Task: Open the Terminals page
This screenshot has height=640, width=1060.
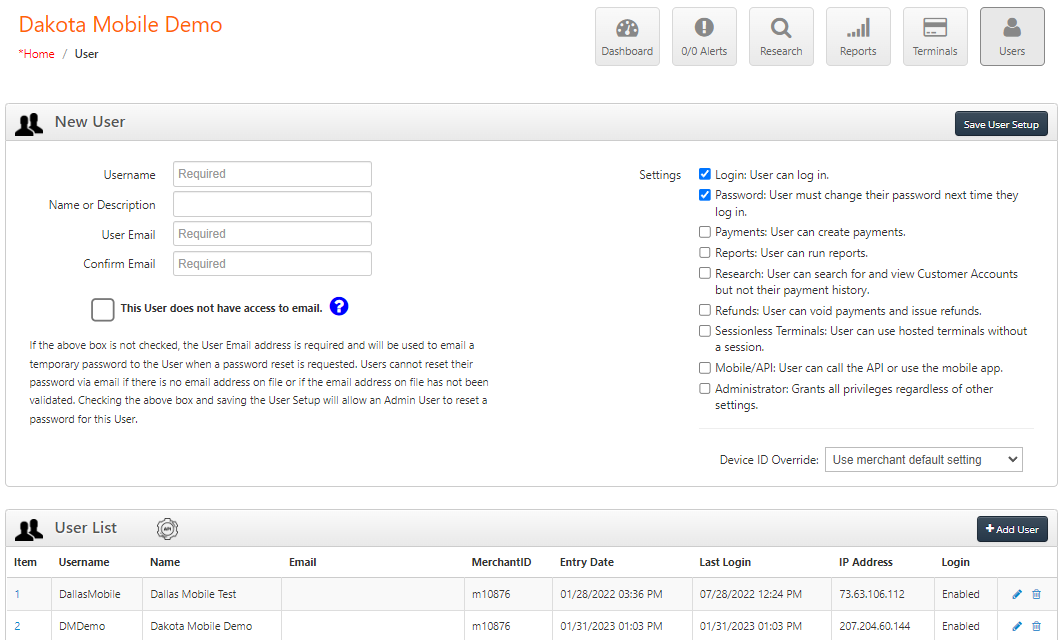Action: [x=935, y=36]
